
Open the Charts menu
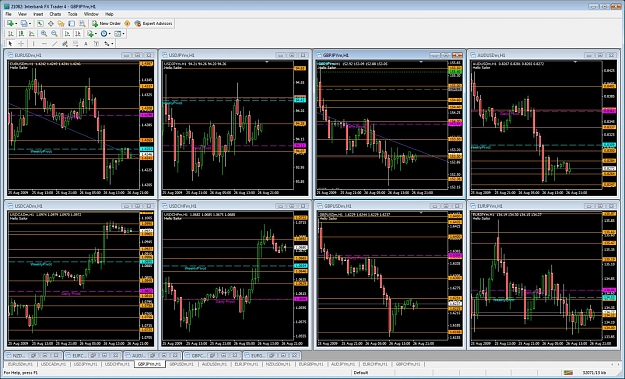click(55, 14)
